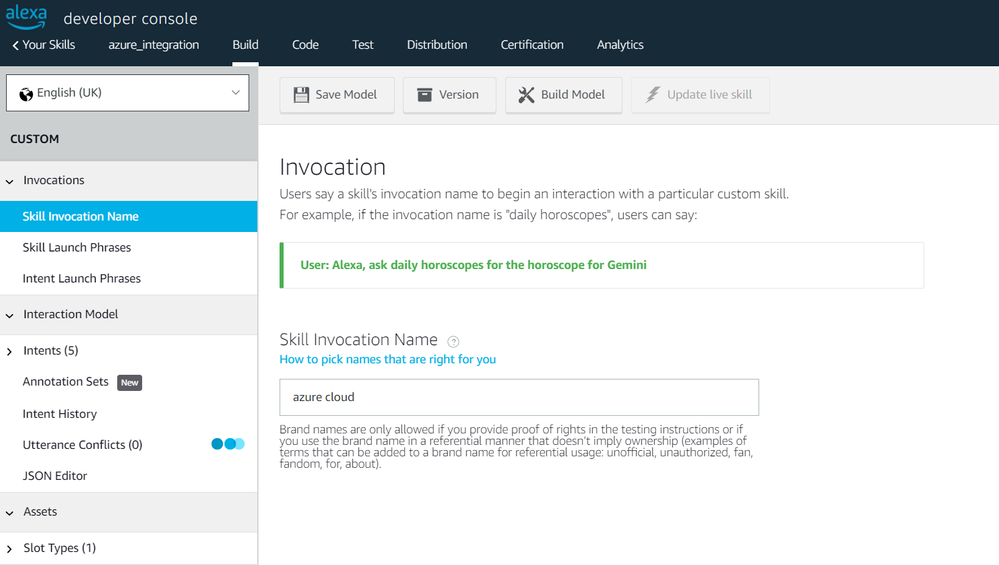The height and width of the screenshot is (565, 999).
Task: Open the English (UK) language dropdown
Action: tap(128, 93)
